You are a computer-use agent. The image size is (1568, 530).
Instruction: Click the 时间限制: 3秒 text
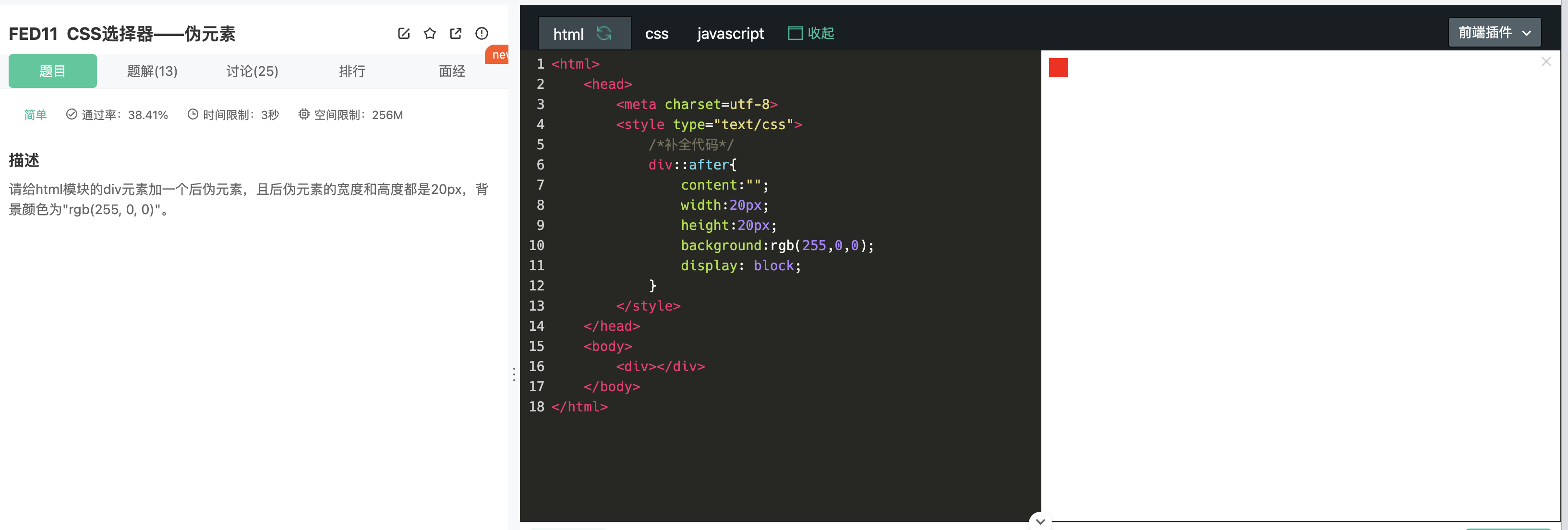point(233,115)
